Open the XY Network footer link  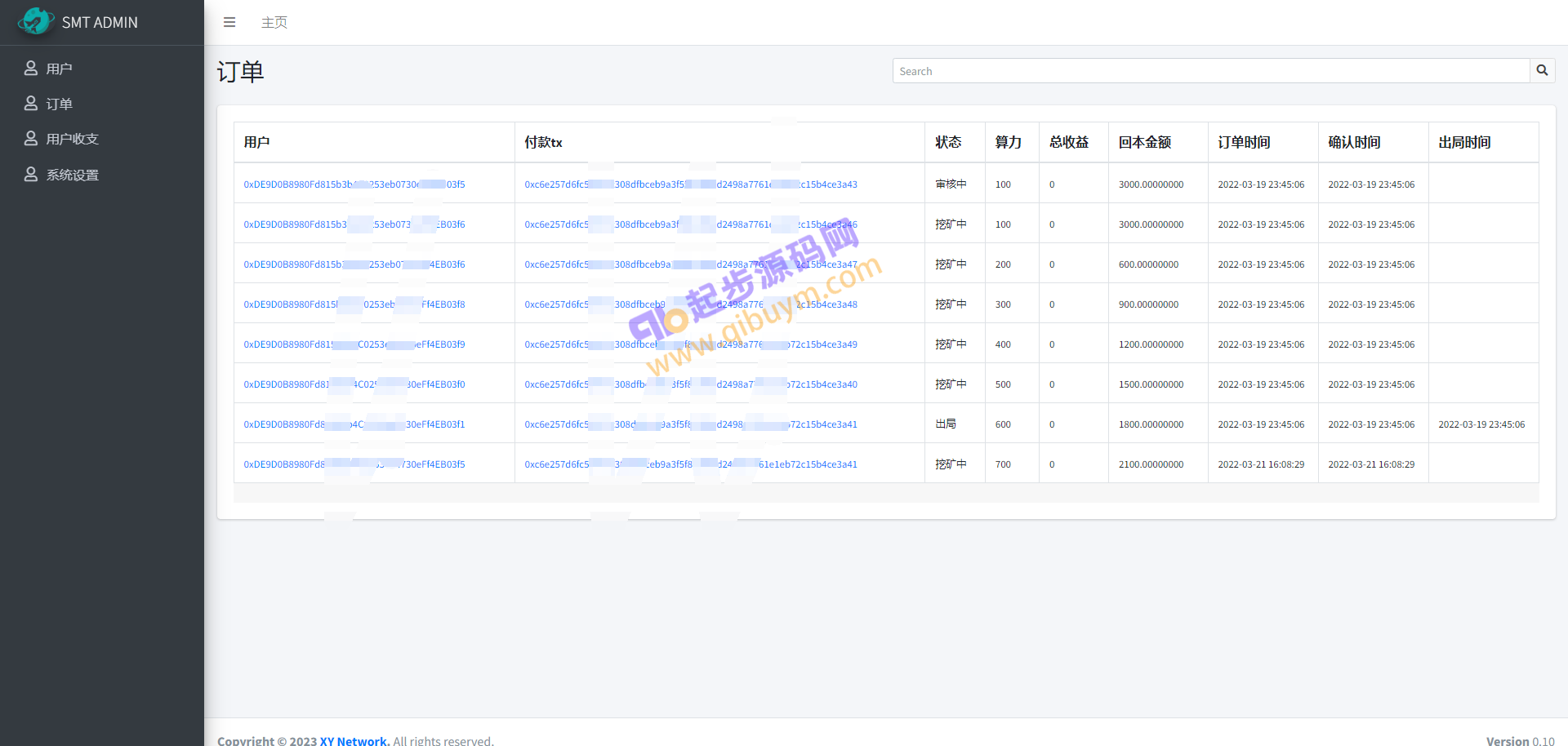coord(354,740)
